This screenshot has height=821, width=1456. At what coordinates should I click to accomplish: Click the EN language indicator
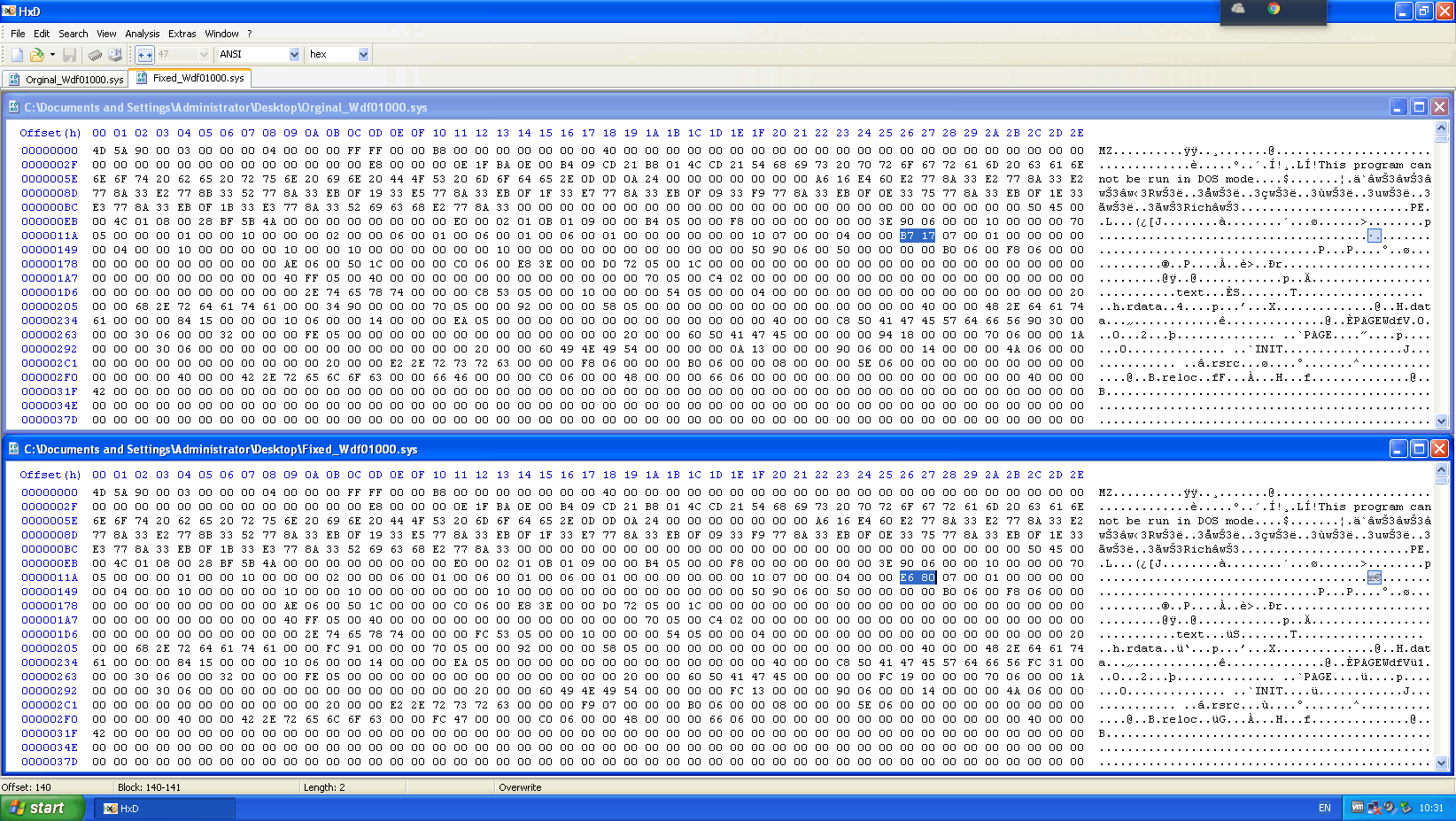click(x=1325, y=808)
